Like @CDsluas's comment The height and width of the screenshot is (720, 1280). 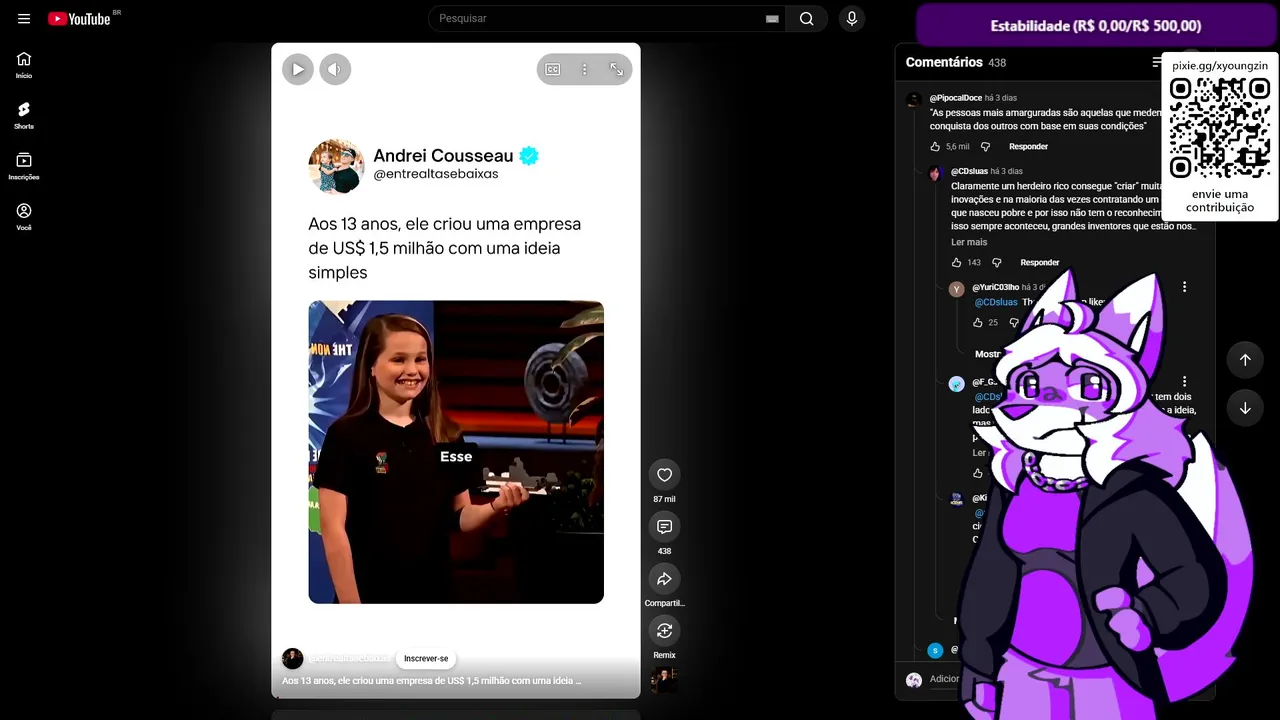click(x=956, y=263)
